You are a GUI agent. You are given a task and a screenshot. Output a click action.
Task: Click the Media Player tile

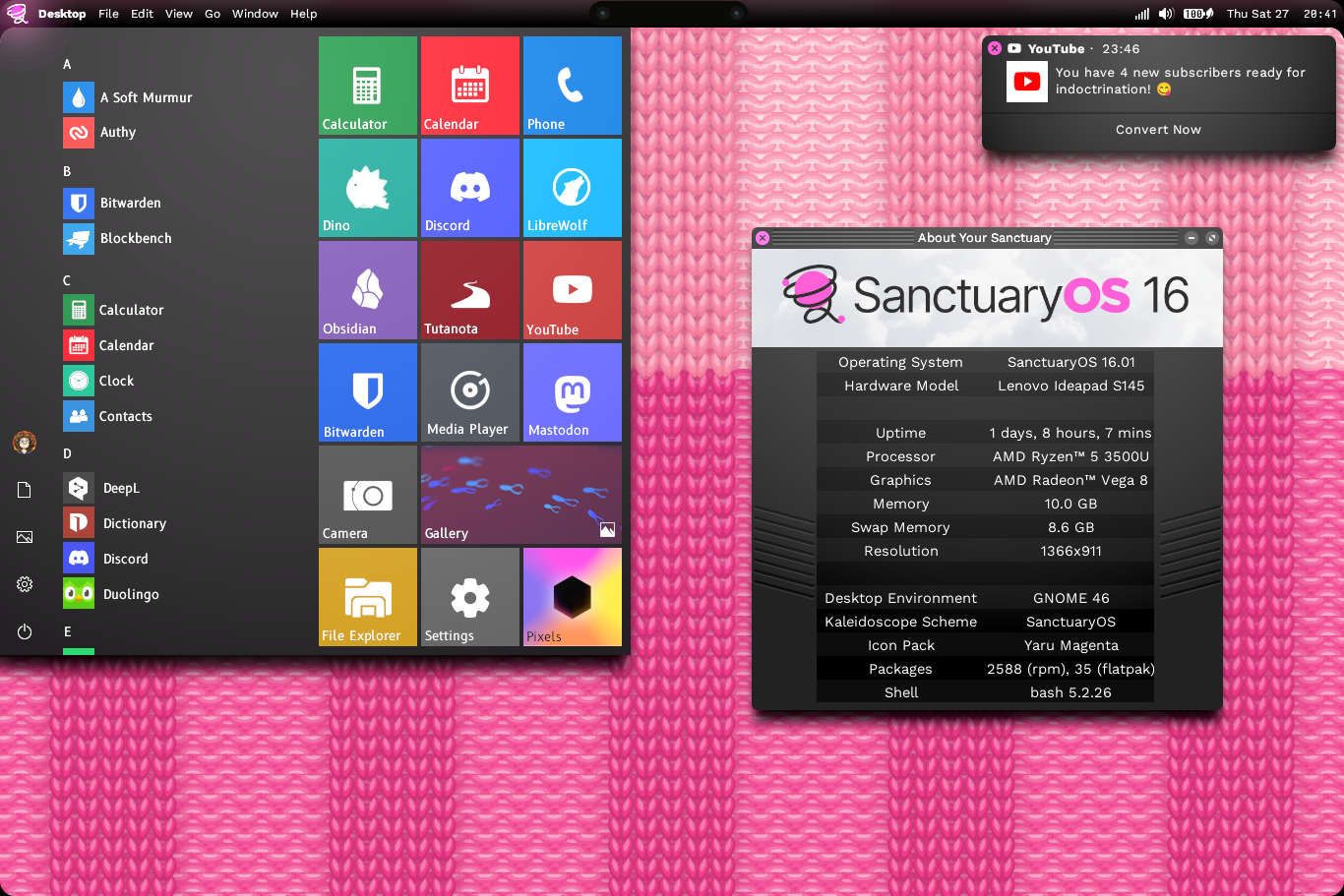coord(469,392)
